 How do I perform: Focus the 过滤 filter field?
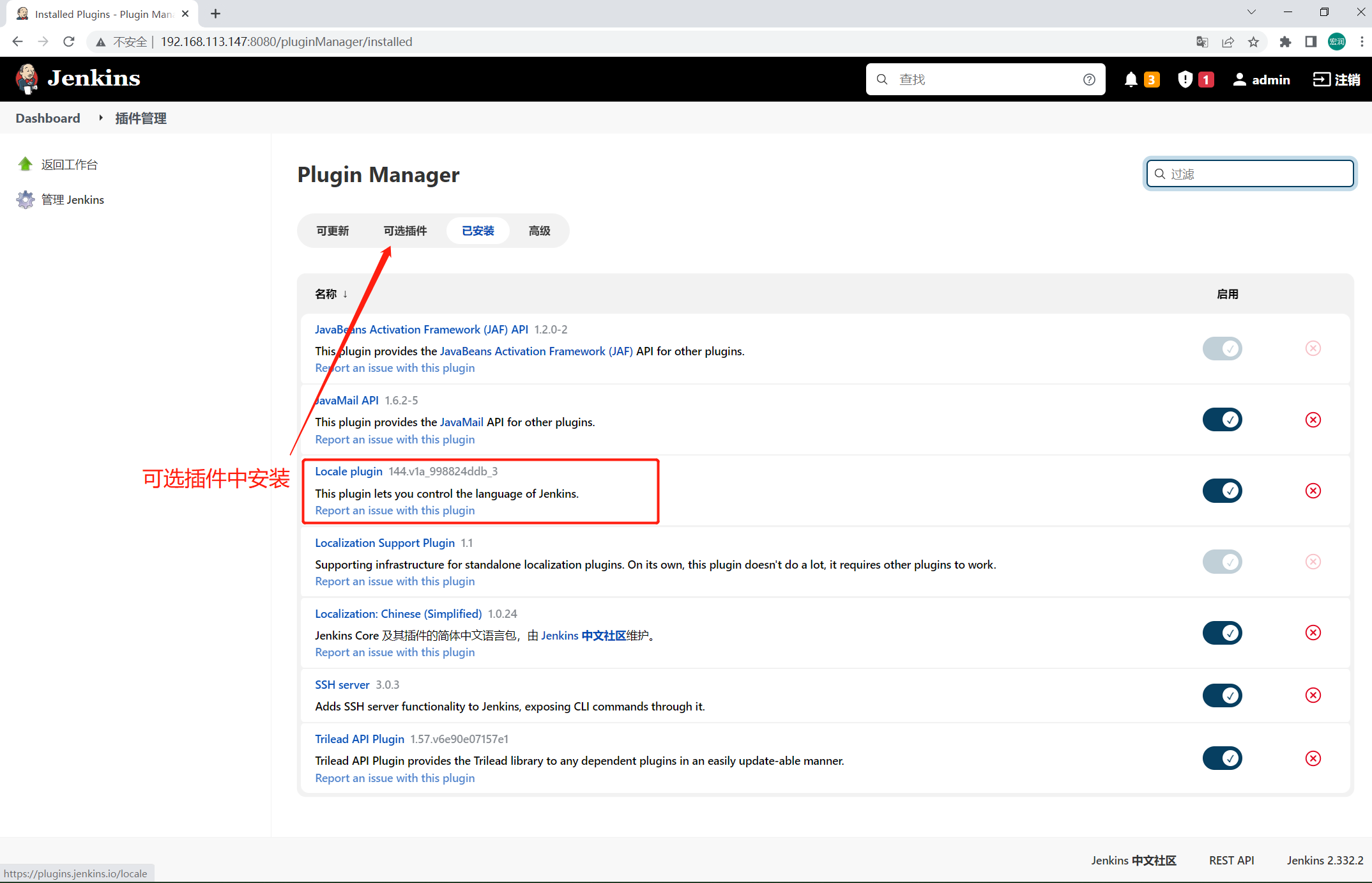tap(1250, 174)
